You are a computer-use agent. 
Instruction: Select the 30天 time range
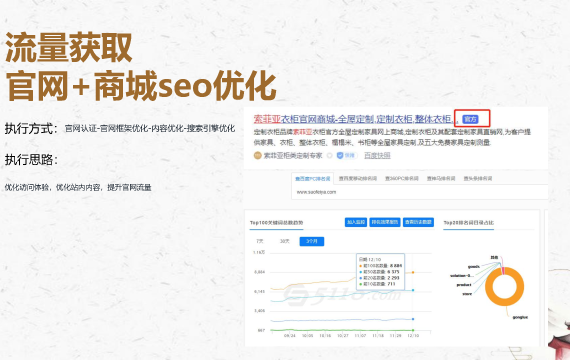coord(284,241)
